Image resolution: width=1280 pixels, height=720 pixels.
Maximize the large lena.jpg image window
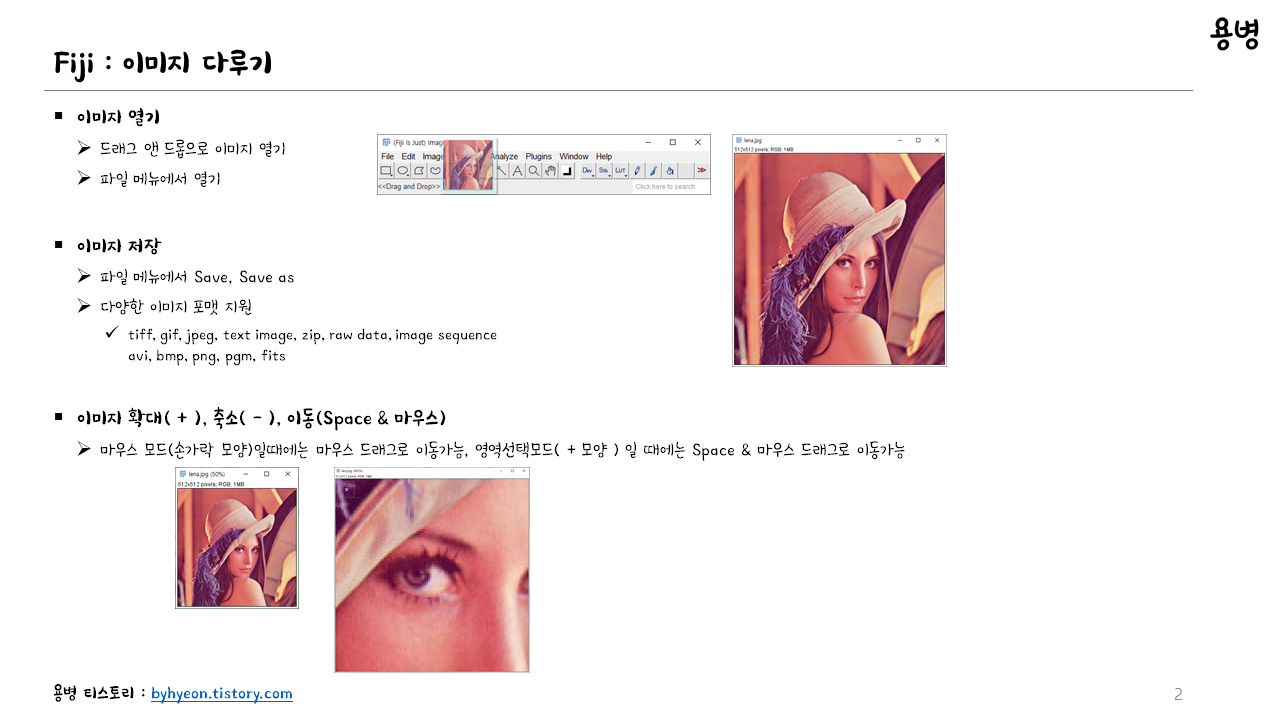click(x=918, y=141)
